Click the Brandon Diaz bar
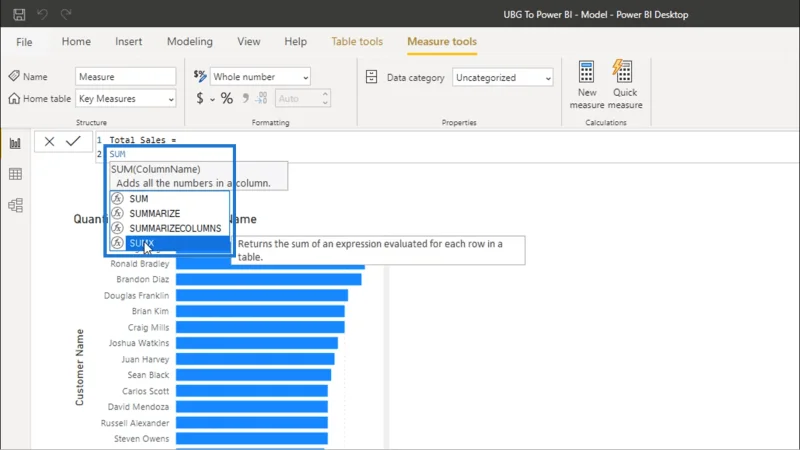The width and height of the screenshot is (800, 450). coord(268,279)
